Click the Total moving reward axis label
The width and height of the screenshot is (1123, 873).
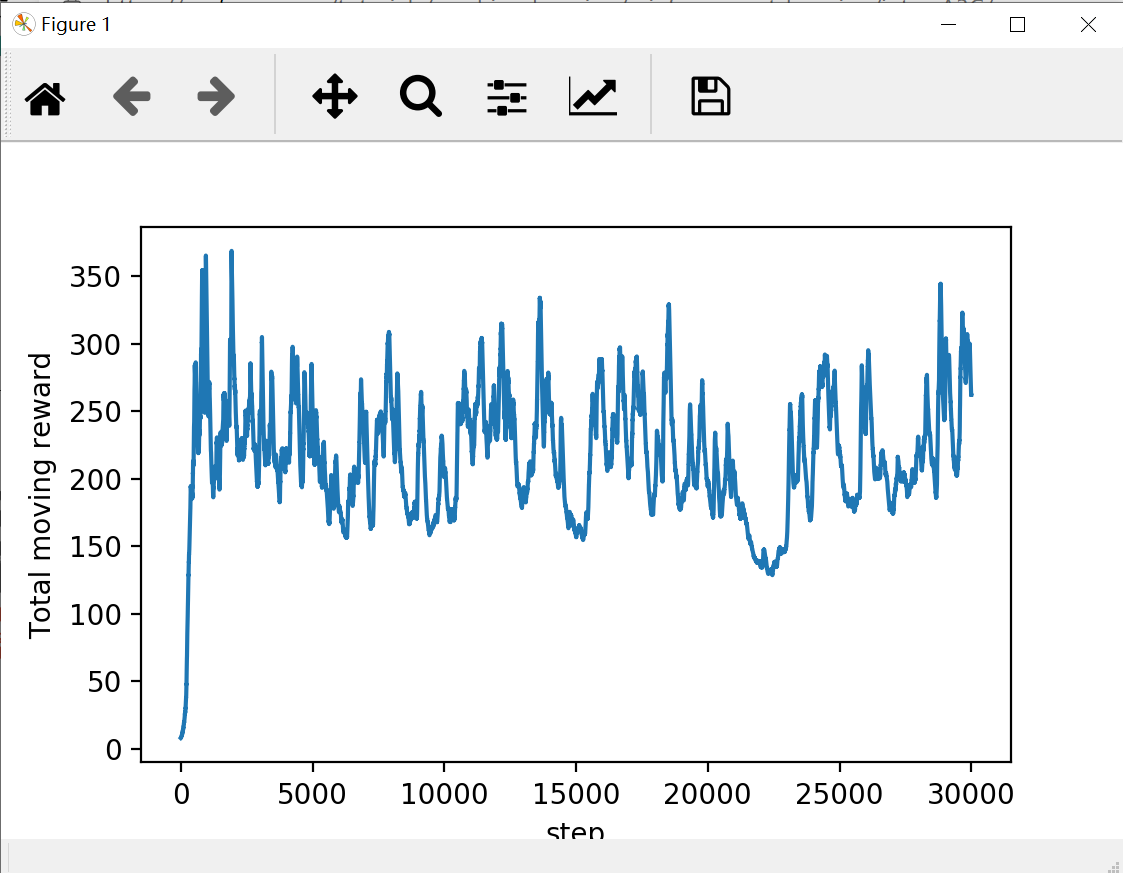click(x=40, y=495)
